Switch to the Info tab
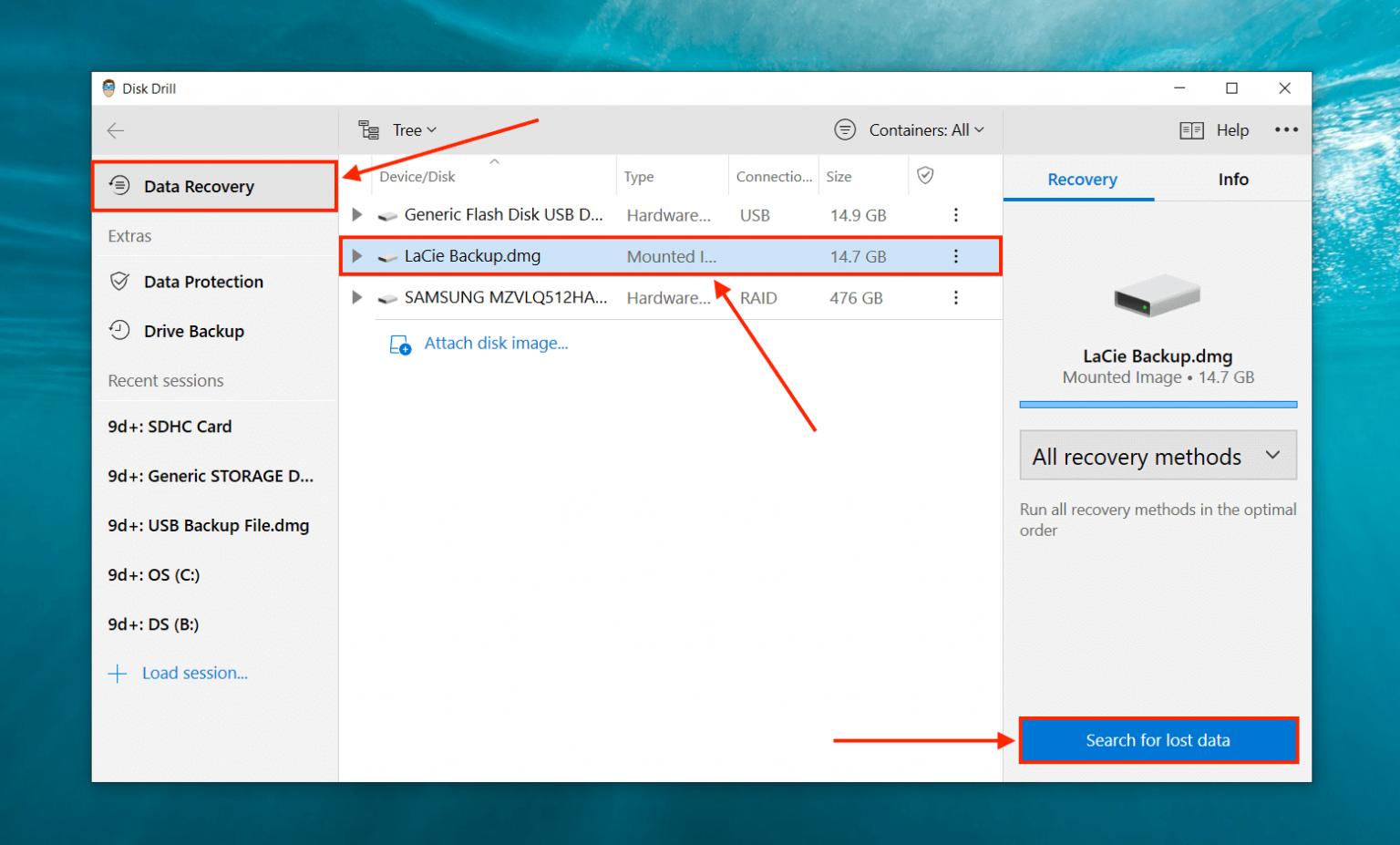Image resolution: width=1400 pixels, height=845 pixels. tap(1233, 179)
